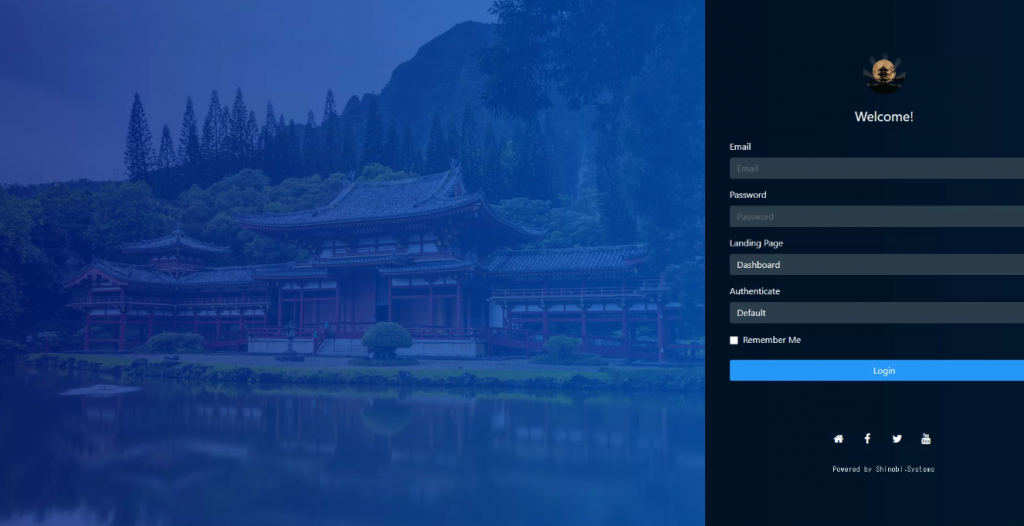Open the Facebook icon link
The width and height of the screenshot is (1024, 526).
click(867, 438)
